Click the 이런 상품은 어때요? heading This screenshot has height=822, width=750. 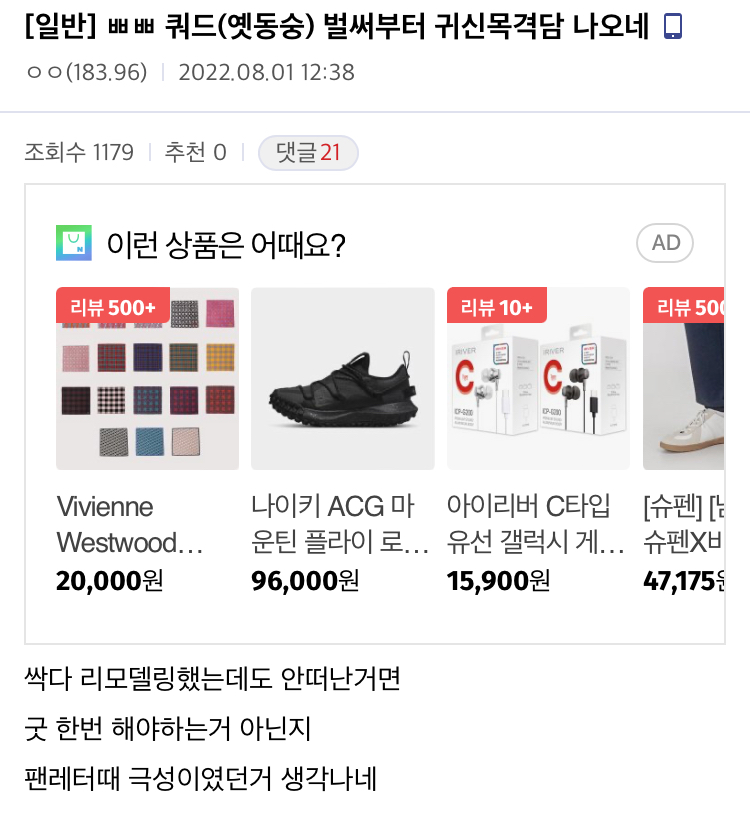click(226, 244)
